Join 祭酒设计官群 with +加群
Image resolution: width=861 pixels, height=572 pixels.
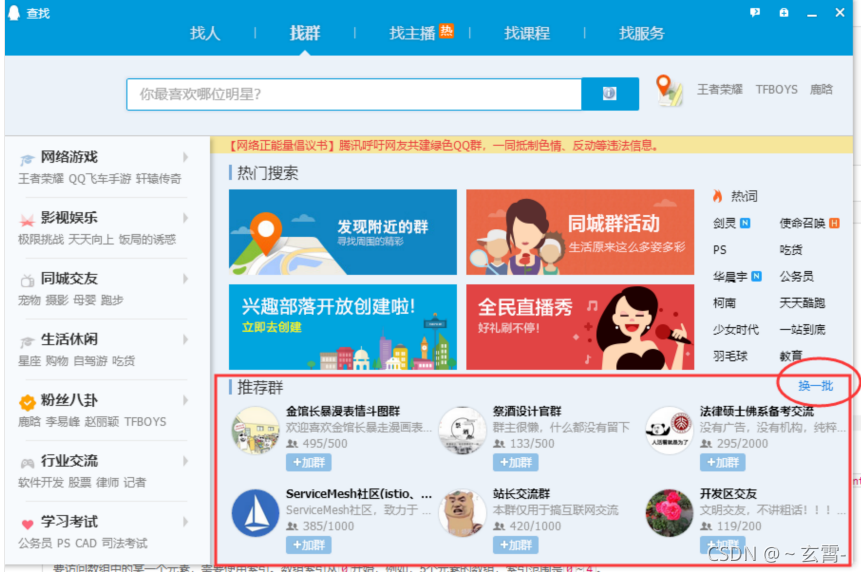[x=516, y=462]
